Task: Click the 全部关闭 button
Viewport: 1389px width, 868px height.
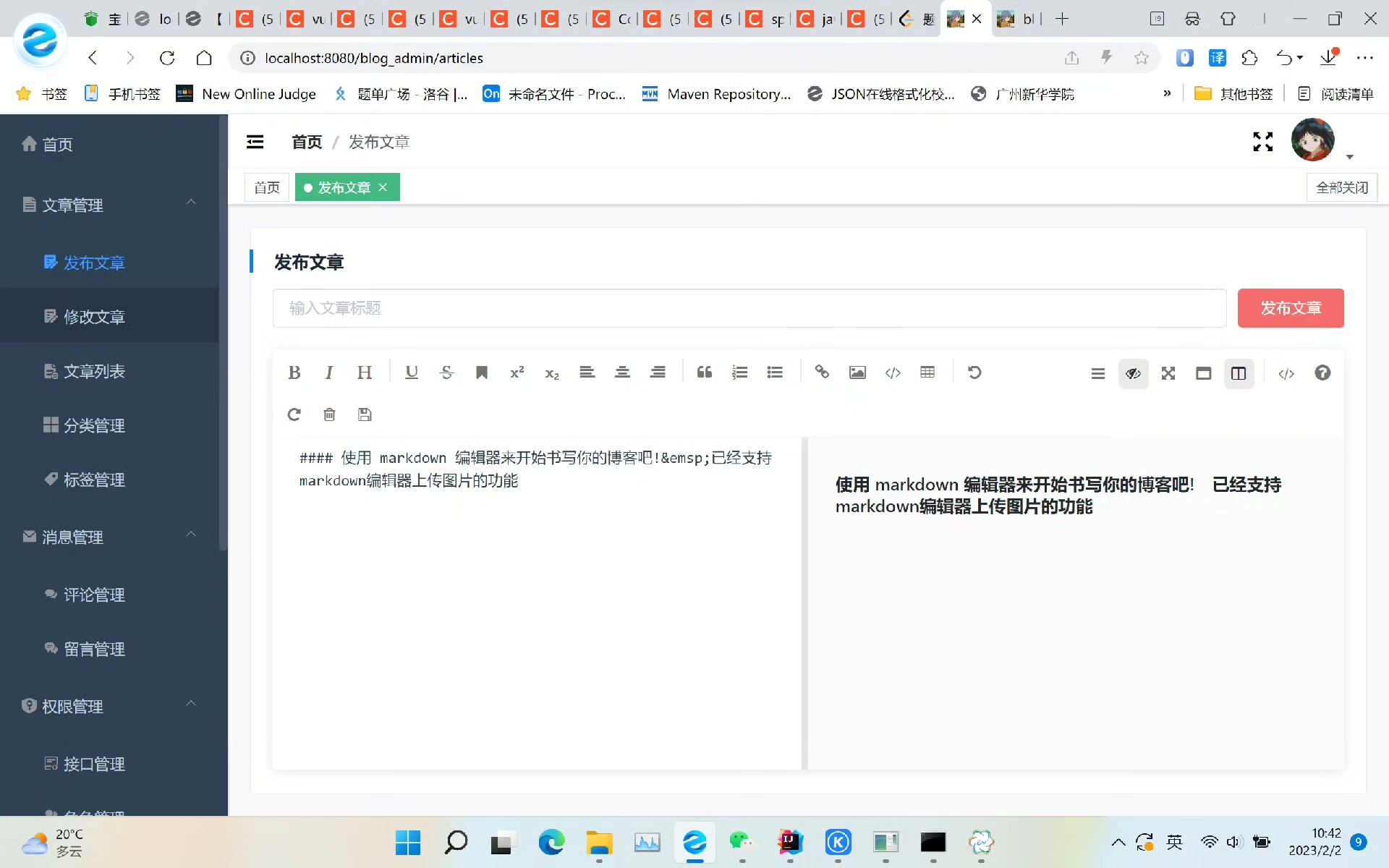Action: tap(1341, 187)
